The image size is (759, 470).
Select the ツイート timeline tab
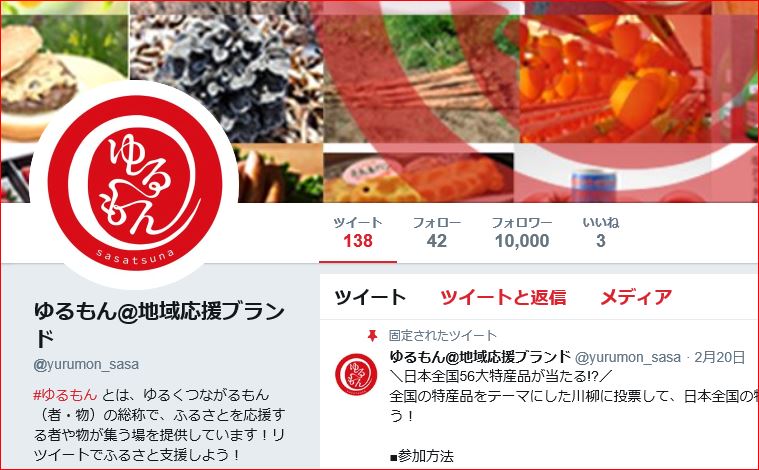[370, 297]
